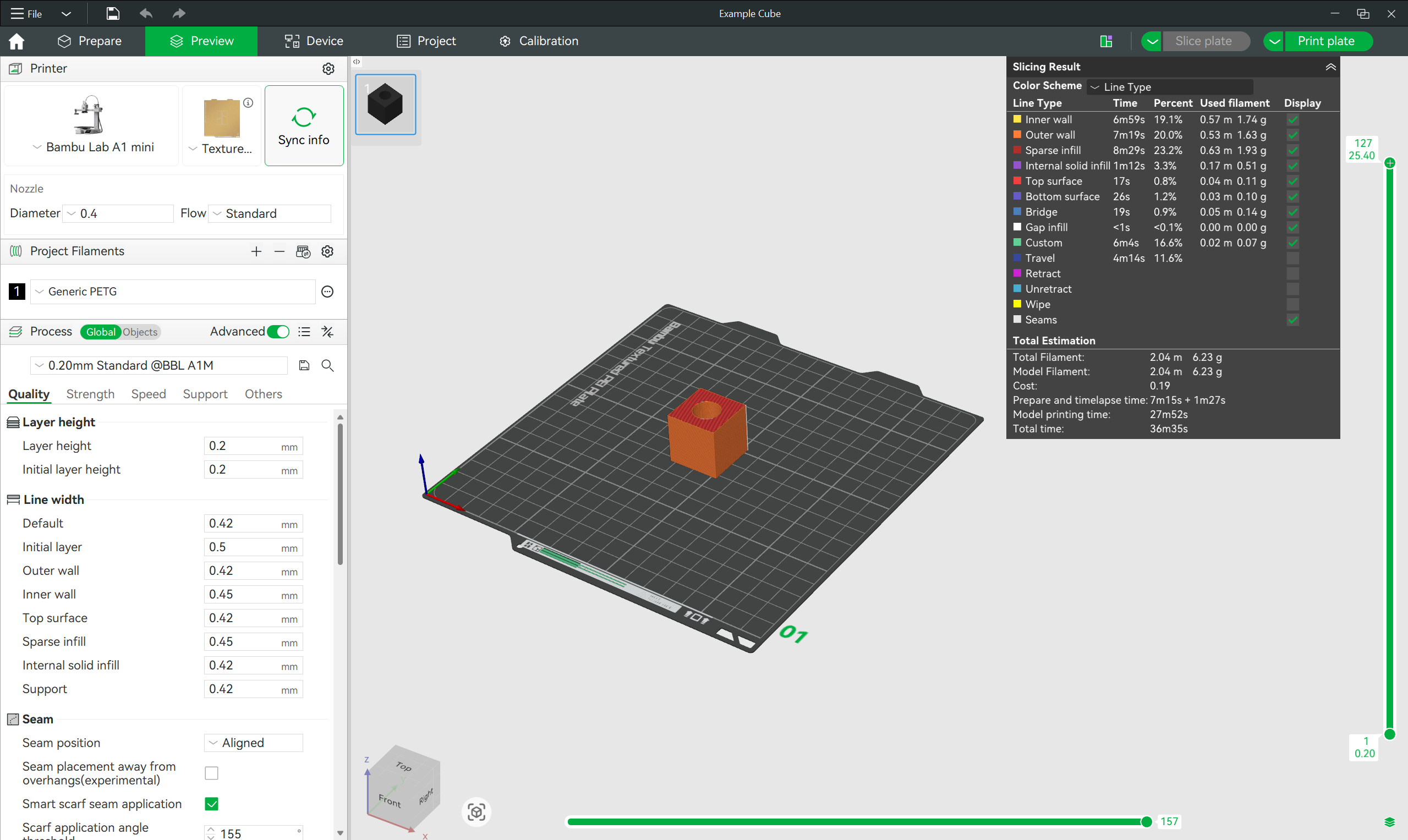Click the reset camera view icon

point(476,812)
